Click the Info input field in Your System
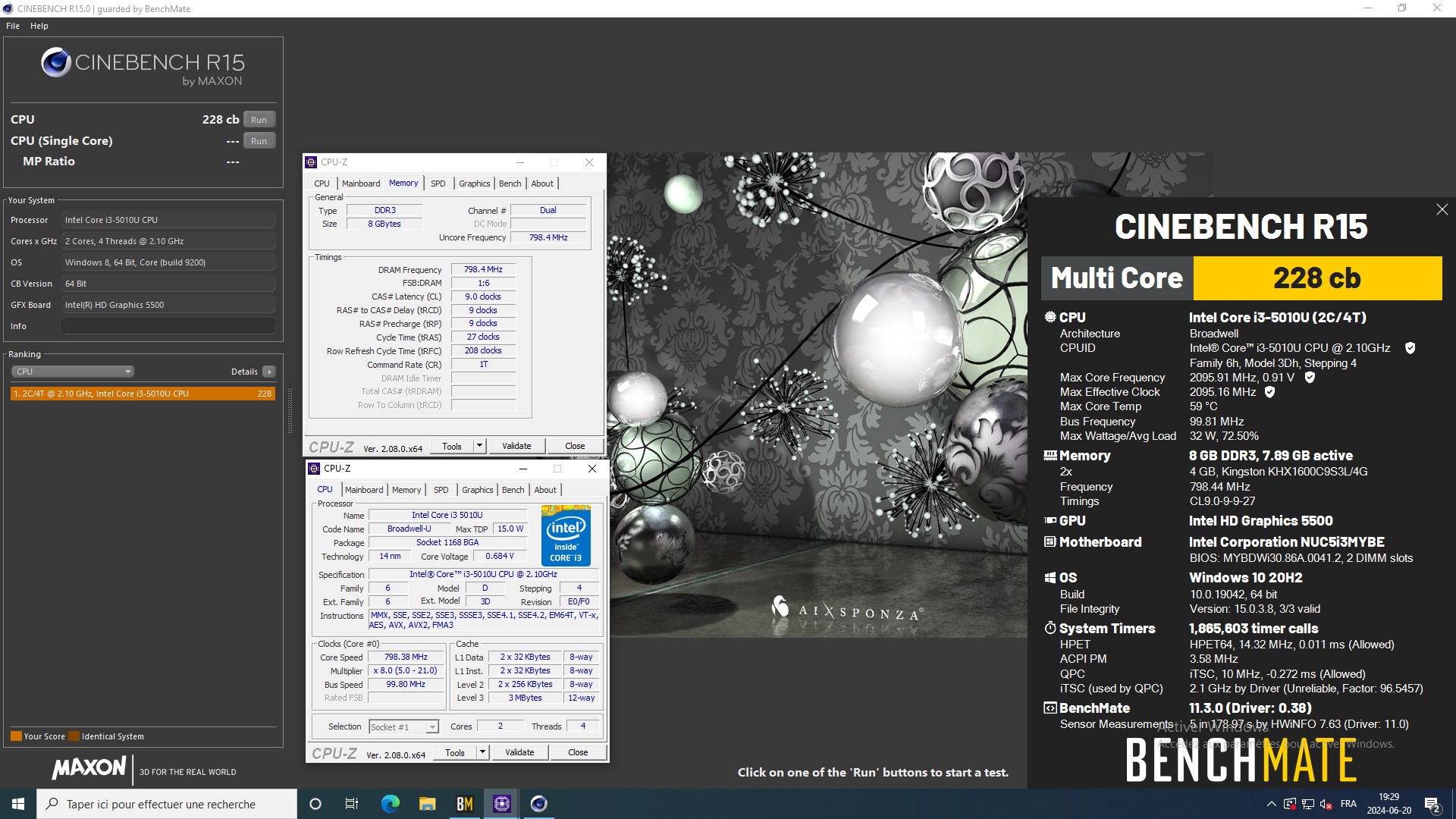1456x819 pixels. click(168, 326)
